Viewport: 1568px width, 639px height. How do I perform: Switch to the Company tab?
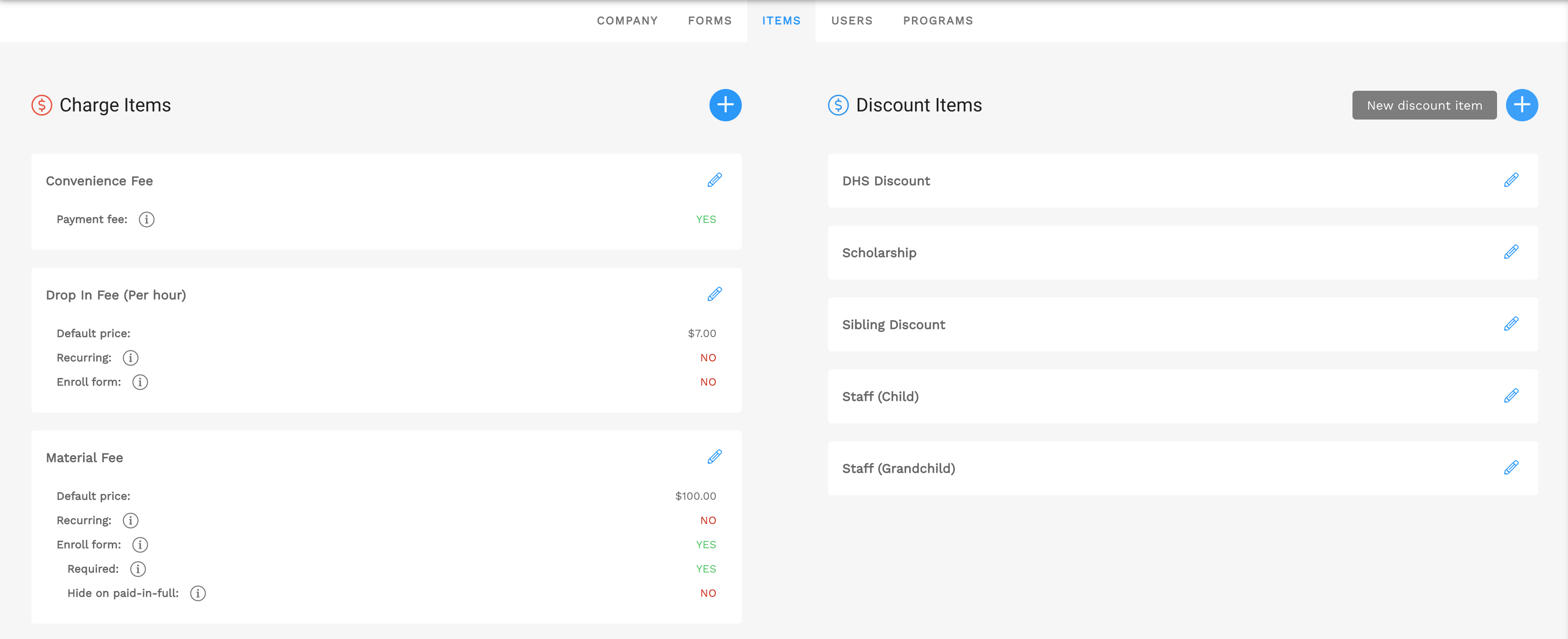click(x=627, y=21)
